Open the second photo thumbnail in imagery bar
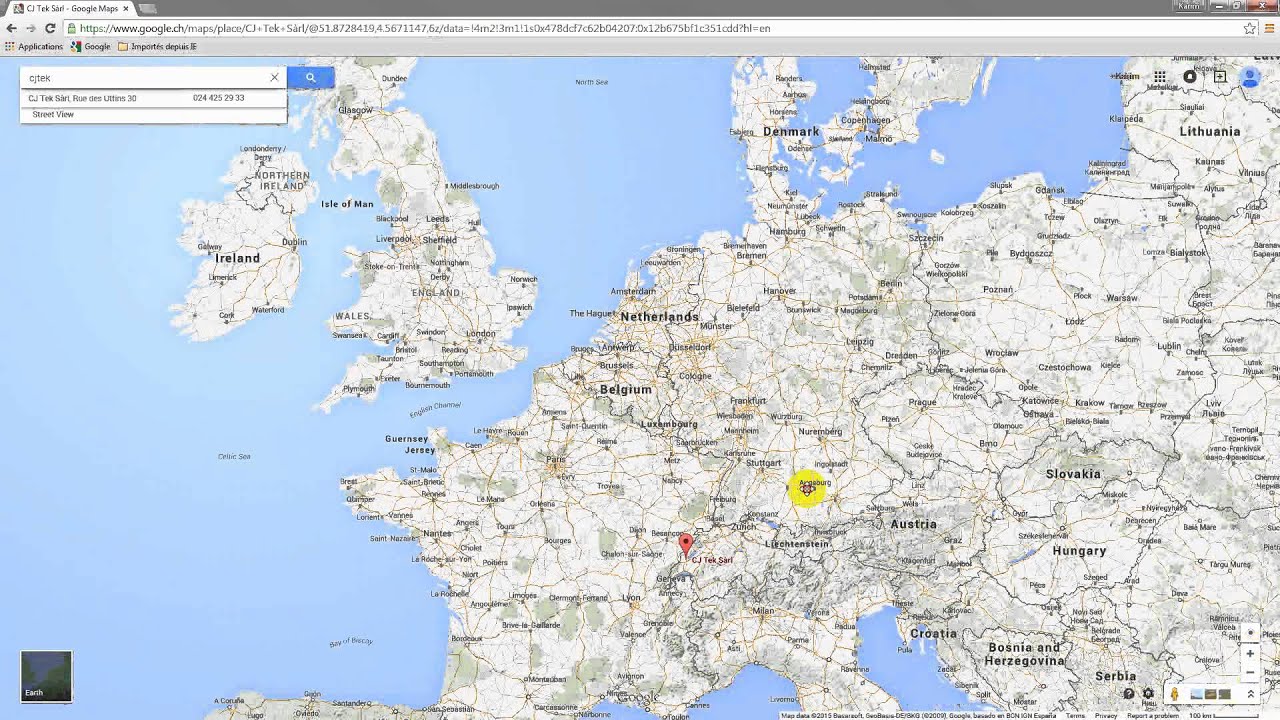Screen dimensions: 1280x720 click(1210, 694)
